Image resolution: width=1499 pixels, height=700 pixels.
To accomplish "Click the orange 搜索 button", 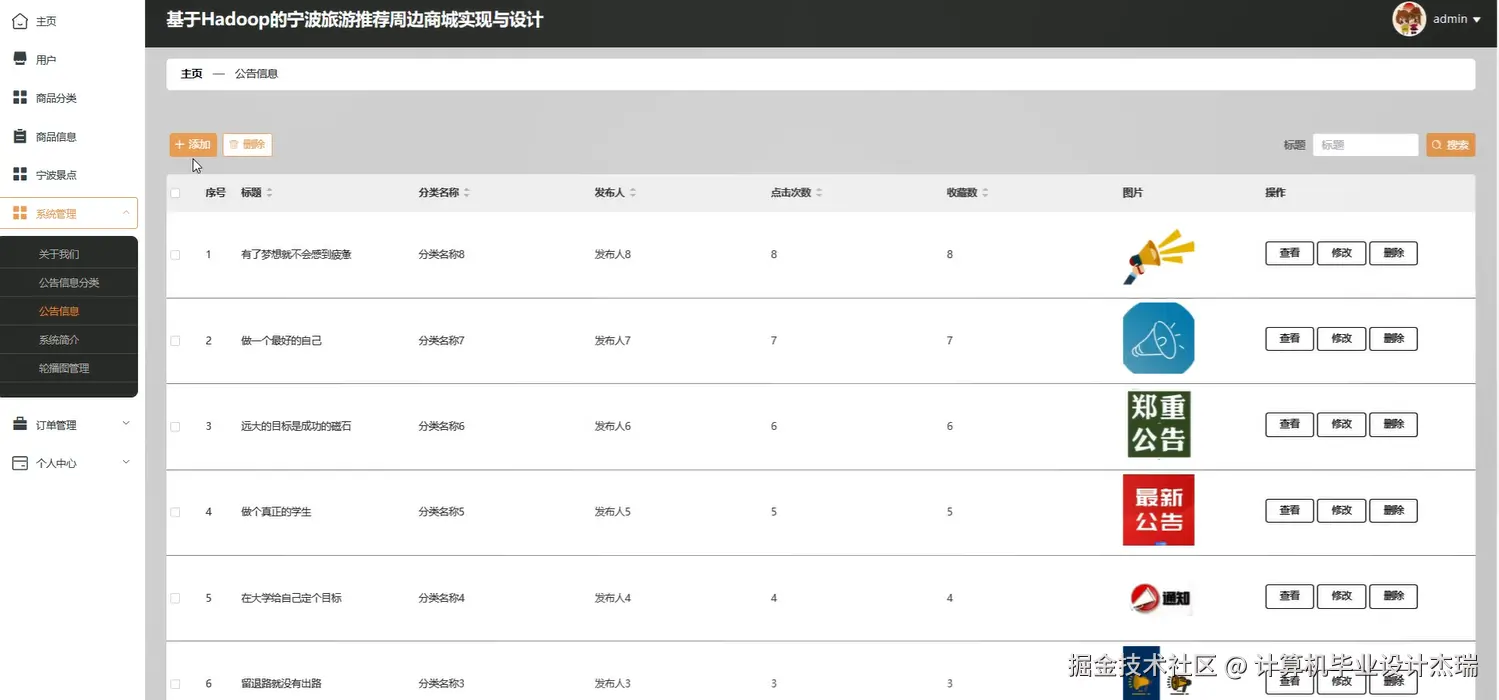I will pyautogui.click(x=1450, y=145).
